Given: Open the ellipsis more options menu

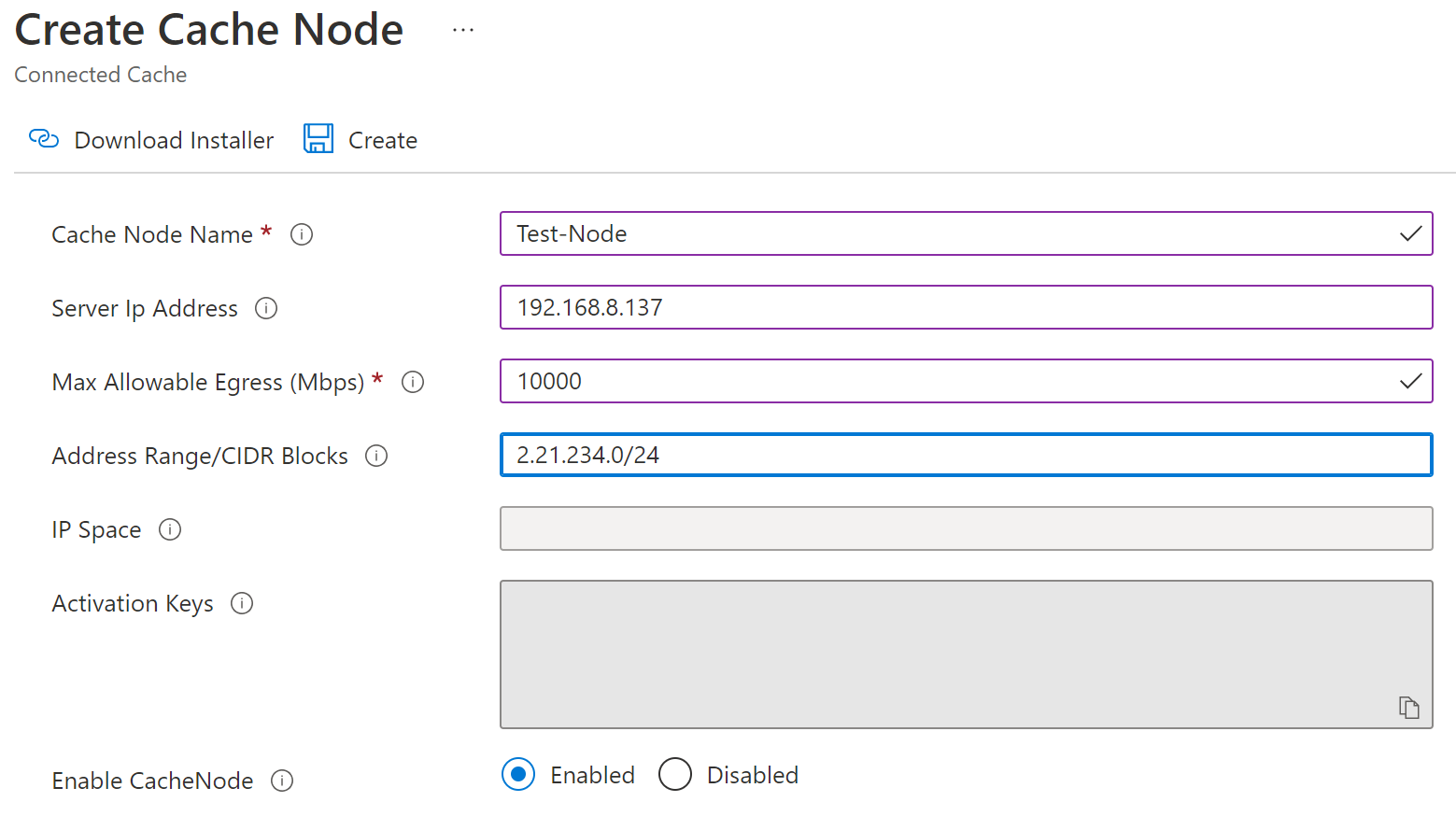Looking at the screenshot, I should pos(463,30).
